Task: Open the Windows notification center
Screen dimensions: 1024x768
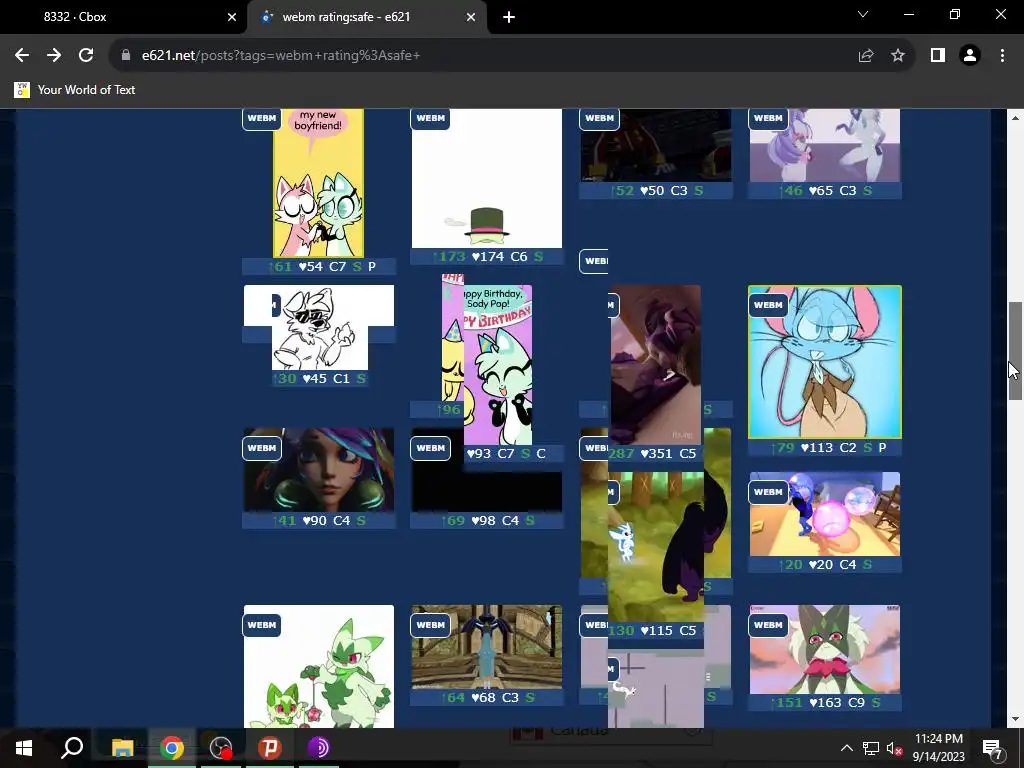Action: (x=993, y=748)
